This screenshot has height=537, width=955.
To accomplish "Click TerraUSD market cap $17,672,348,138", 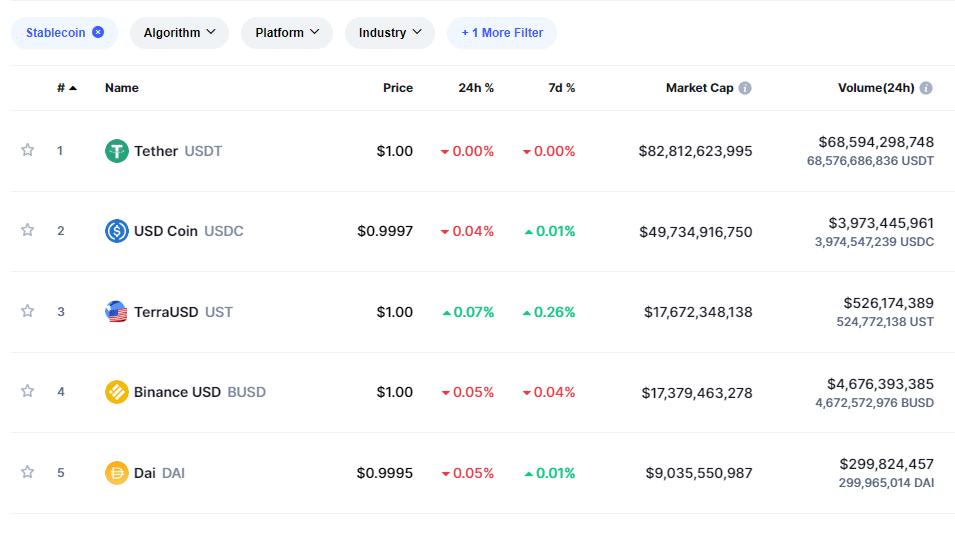I will pos(698,312).
